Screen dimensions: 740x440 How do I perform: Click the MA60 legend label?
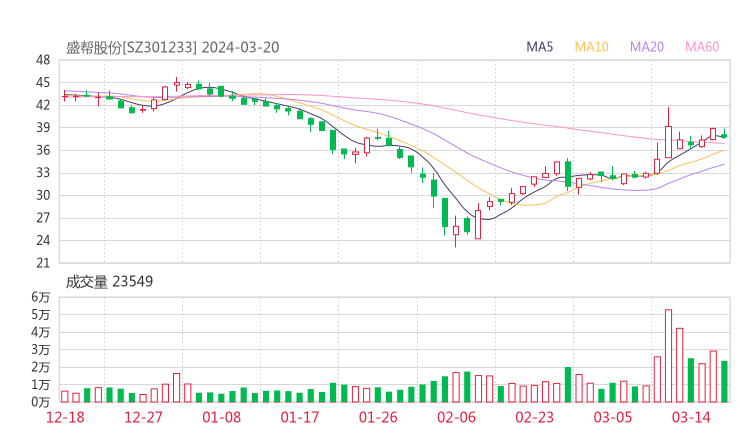click(x=702, y=47)
